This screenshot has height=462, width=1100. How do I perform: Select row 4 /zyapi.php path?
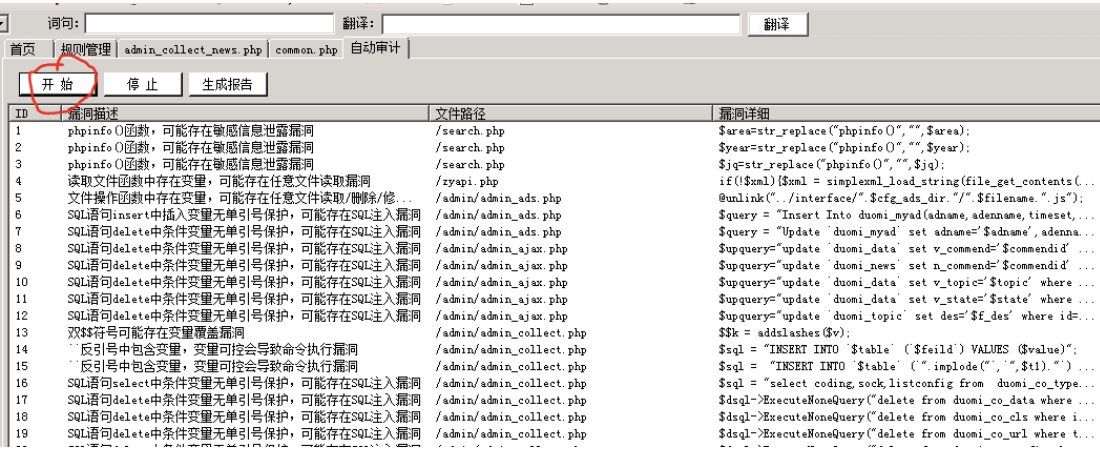[467, 181]
